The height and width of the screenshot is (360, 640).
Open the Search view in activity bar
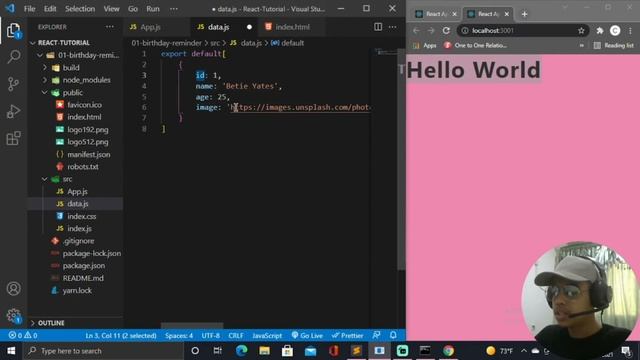(13, 57)
